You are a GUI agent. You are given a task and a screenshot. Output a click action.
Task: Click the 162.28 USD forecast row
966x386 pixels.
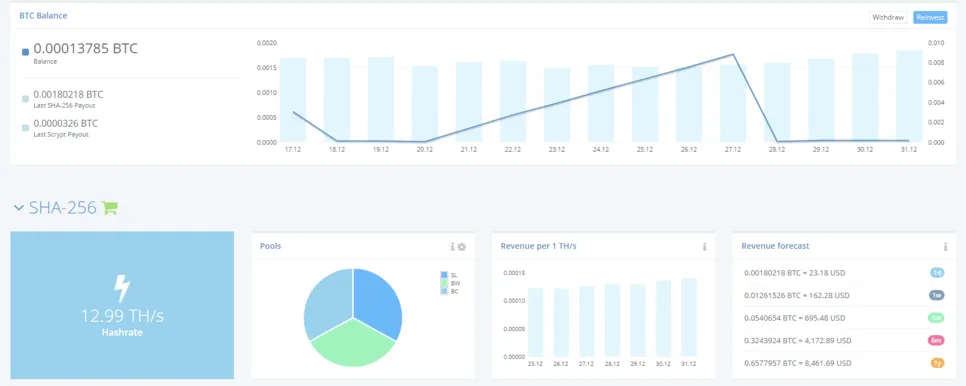point(845,295)
